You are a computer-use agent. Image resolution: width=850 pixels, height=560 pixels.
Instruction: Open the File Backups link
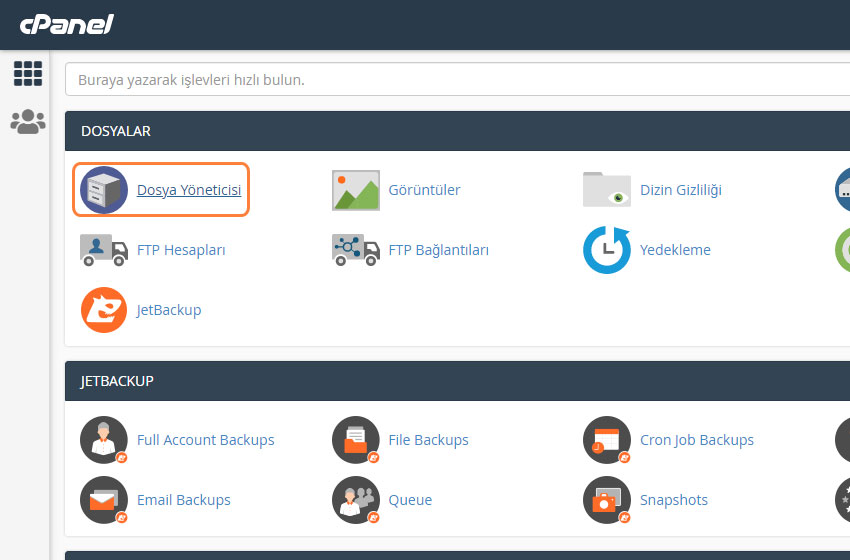(428, 440)
